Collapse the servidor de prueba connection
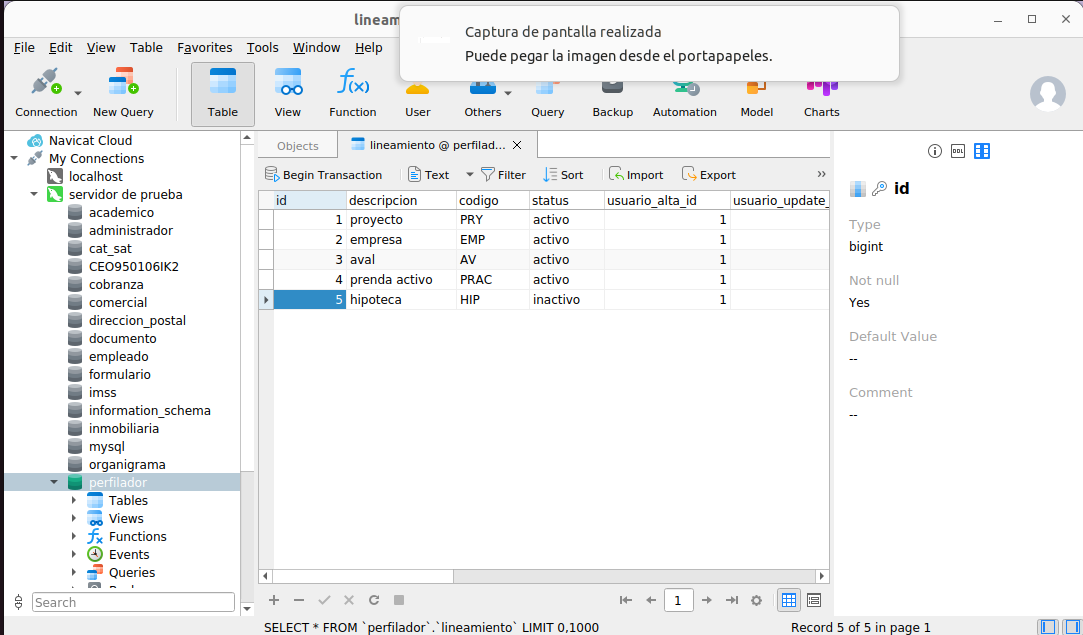This screenshot has height=635, width=1083. 34,194
